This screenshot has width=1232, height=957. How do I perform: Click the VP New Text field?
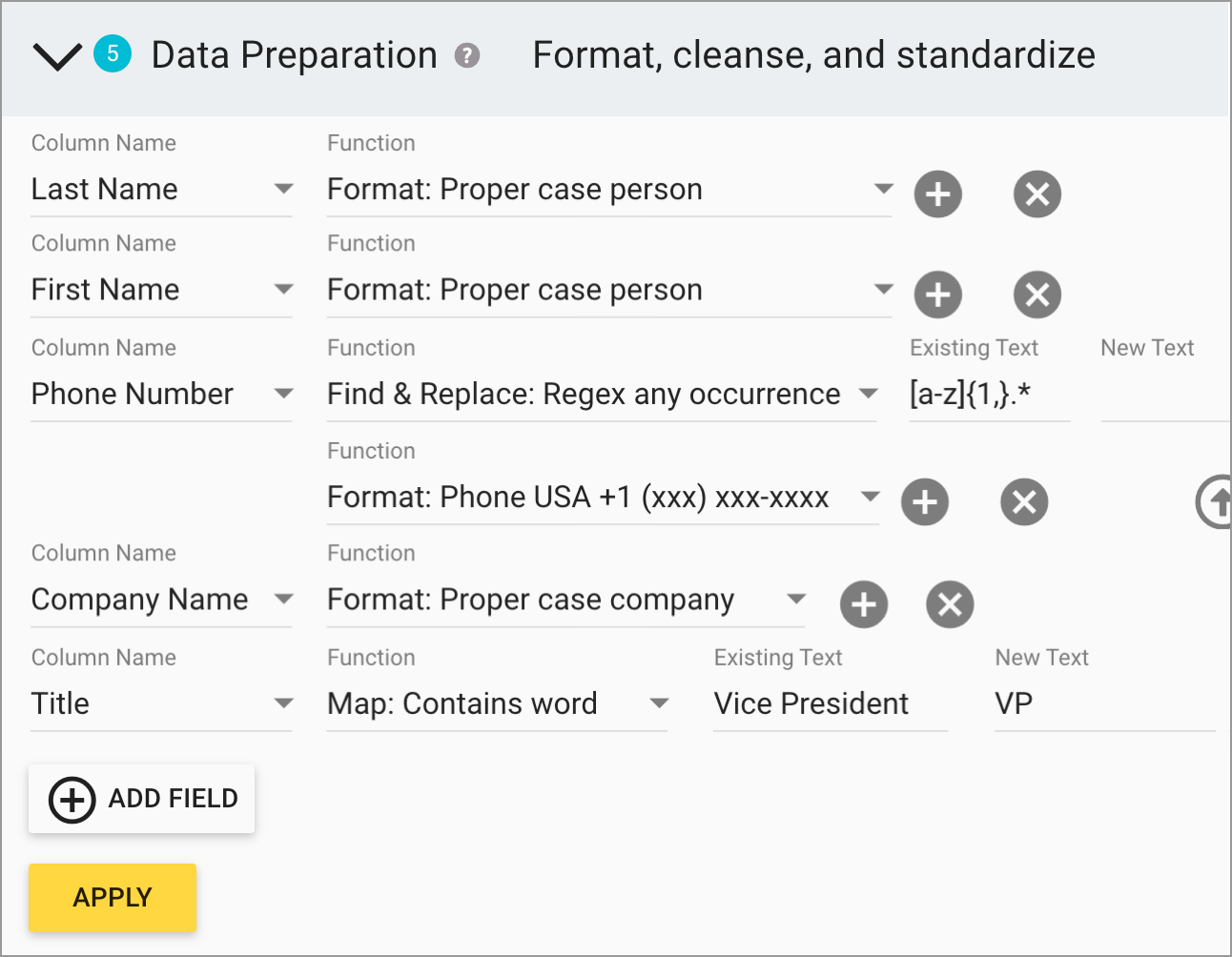click(x=1101, y=704)
